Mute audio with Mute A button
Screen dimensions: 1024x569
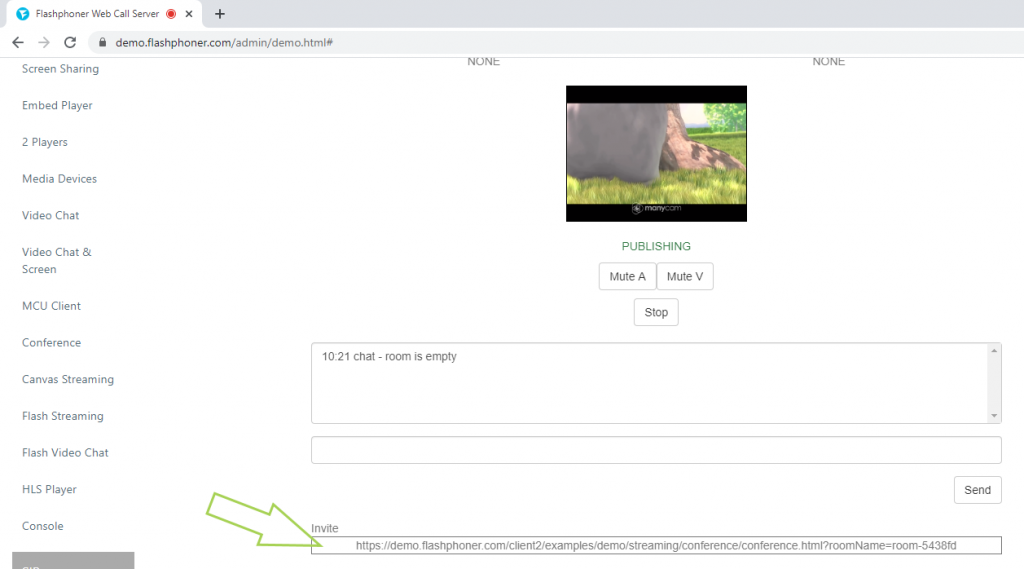(627, 276)
